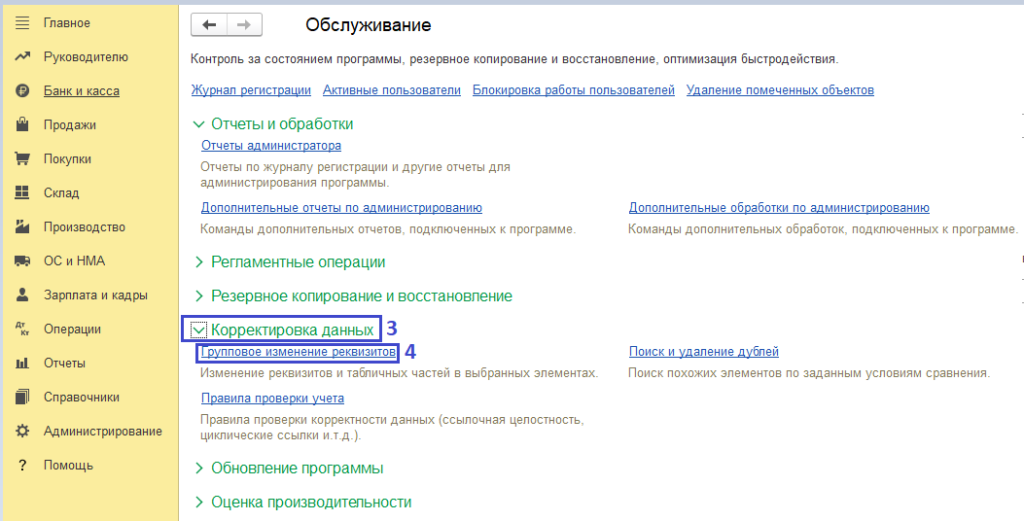
Task: Expand the Регламентные операции section
Action: coord(199,262)
